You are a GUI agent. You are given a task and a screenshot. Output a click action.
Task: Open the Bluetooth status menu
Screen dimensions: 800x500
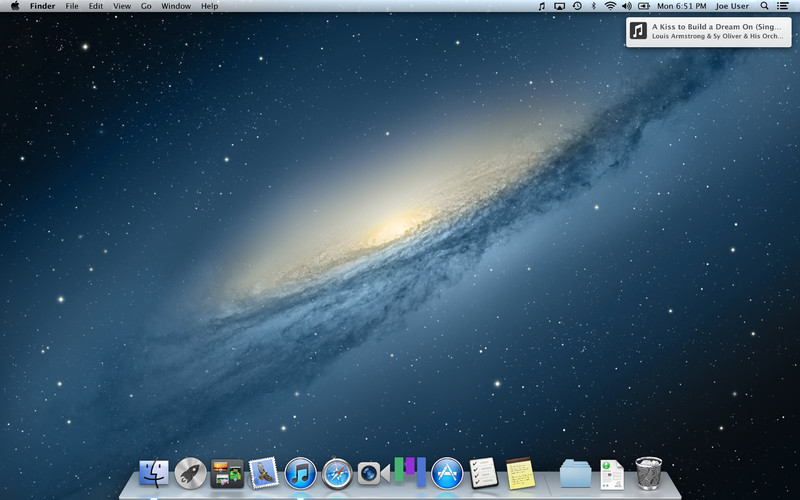(x=593, y=6)
